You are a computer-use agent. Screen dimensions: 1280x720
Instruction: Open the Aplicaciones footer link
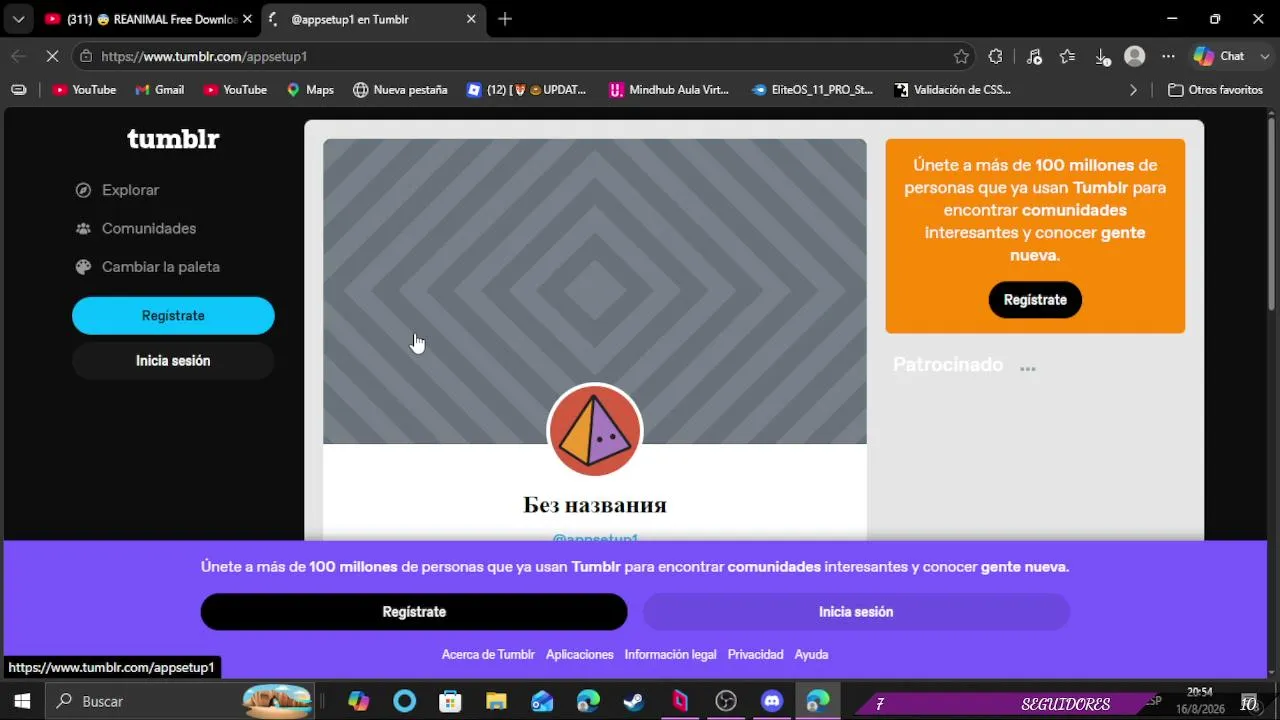580,654
